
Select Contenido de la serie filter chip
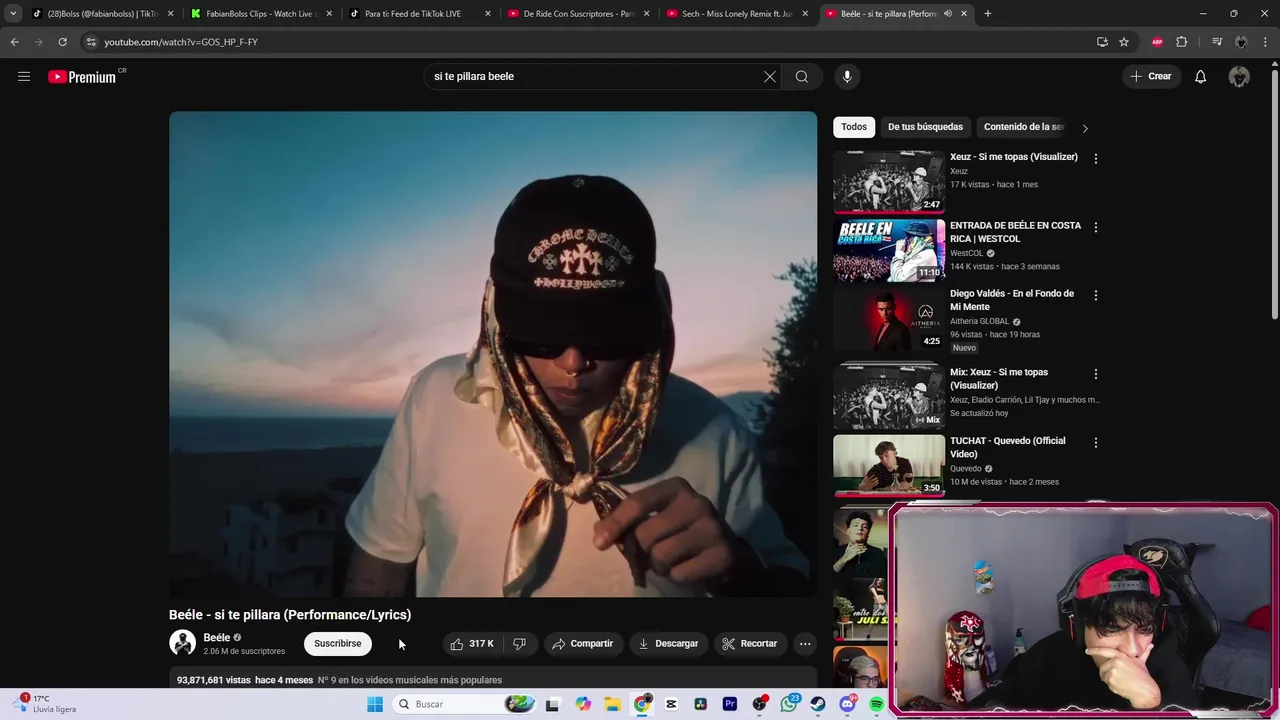[1023, 127]
